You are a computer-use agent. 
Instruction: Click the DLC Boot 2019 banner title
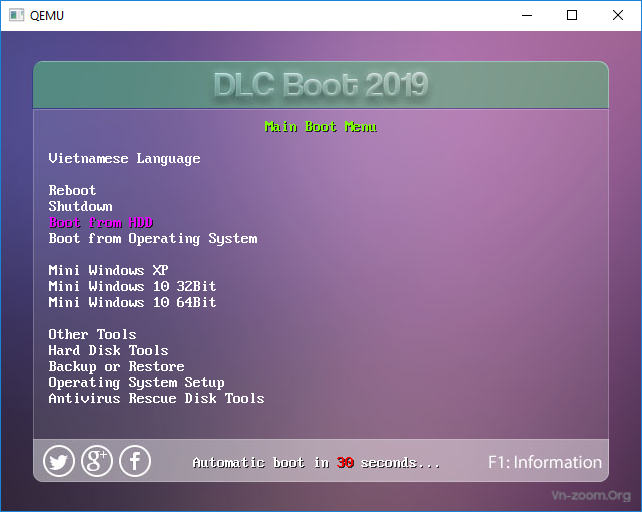(321, 85)
